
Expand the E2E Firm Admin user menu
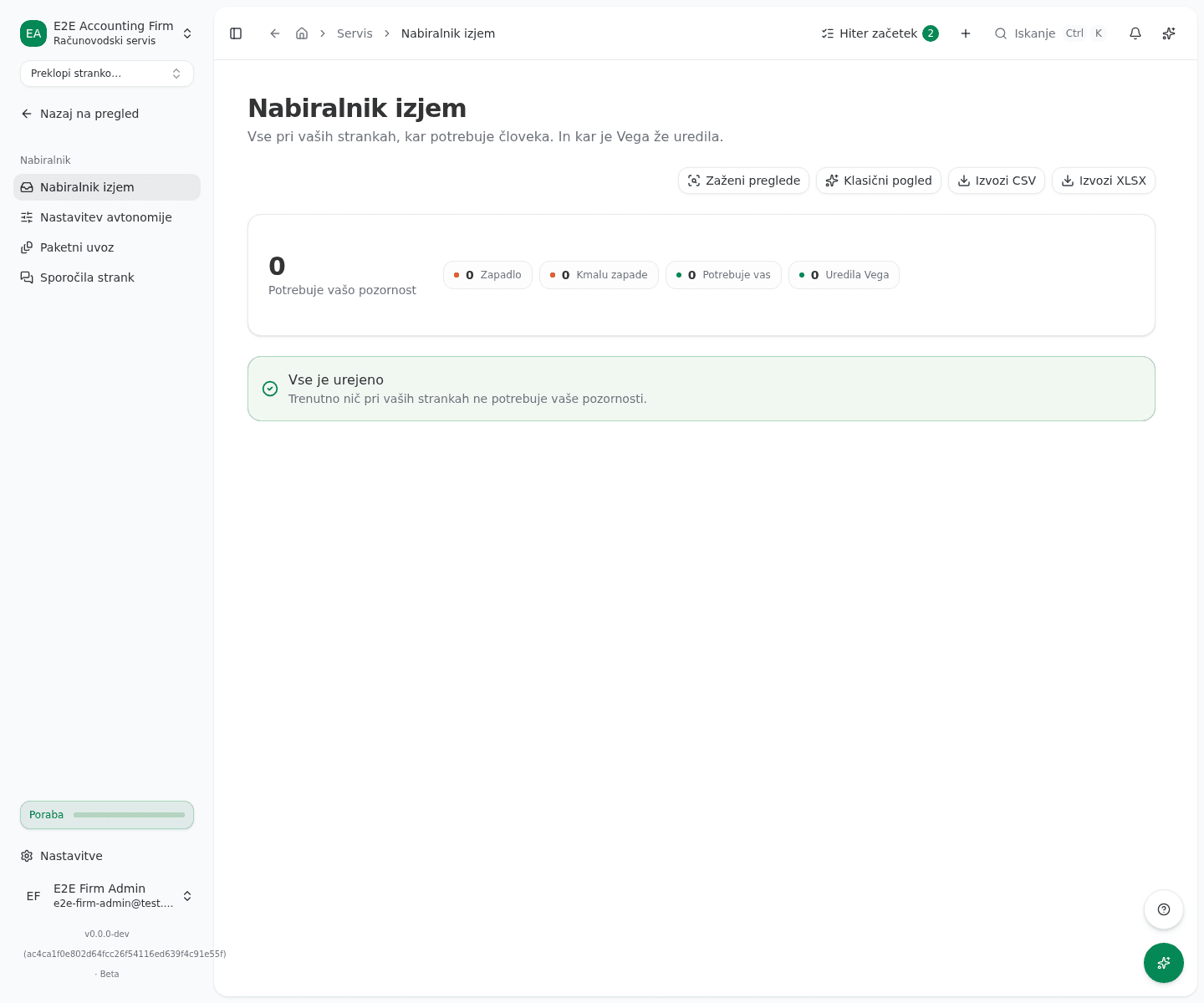click(x=107, y=896)
